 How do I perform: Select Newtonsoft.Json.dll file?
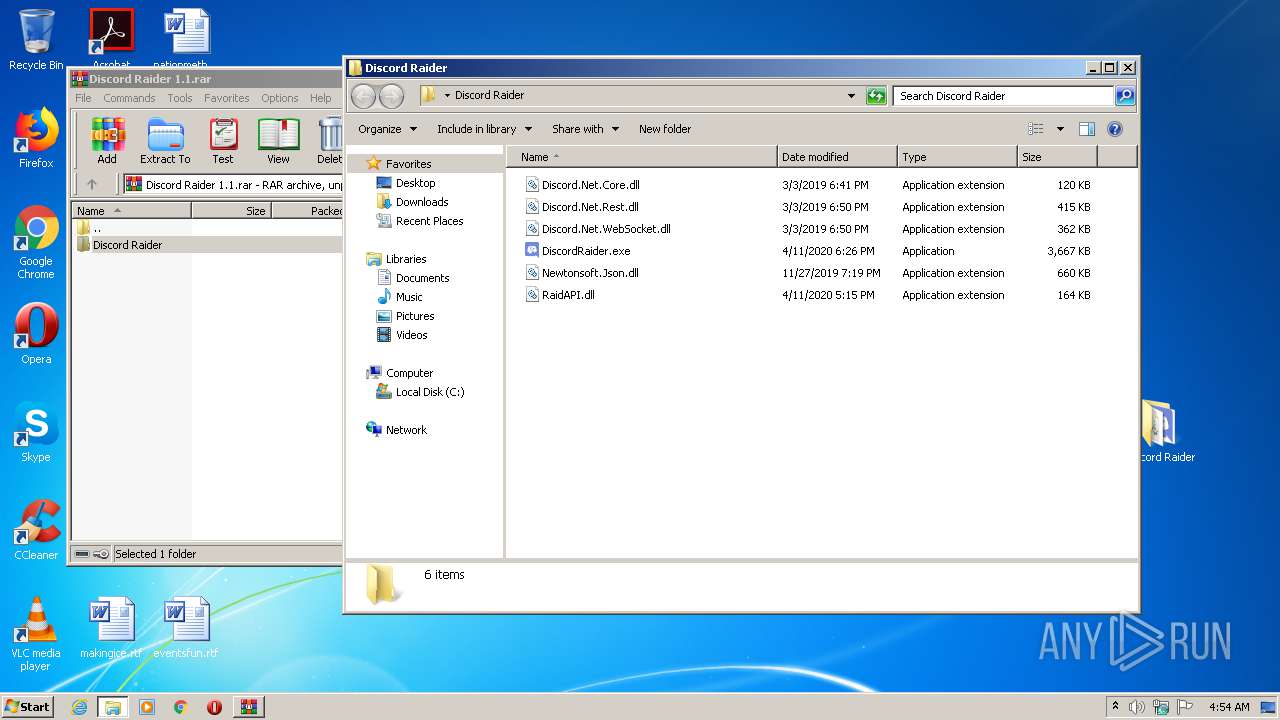[x=590, y=273]
